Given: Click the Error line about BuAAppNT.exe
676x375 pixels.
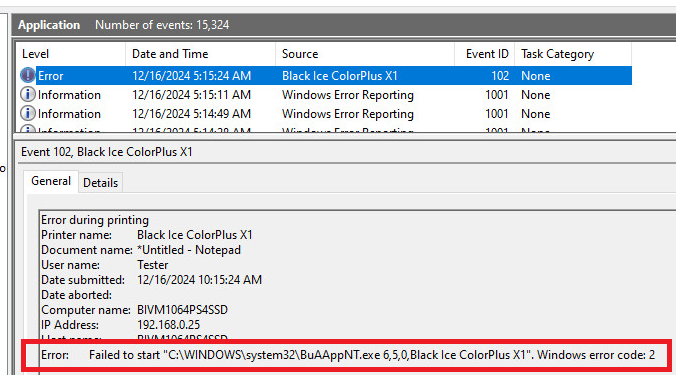Looking at the screenshot, I should click(347, 355).
